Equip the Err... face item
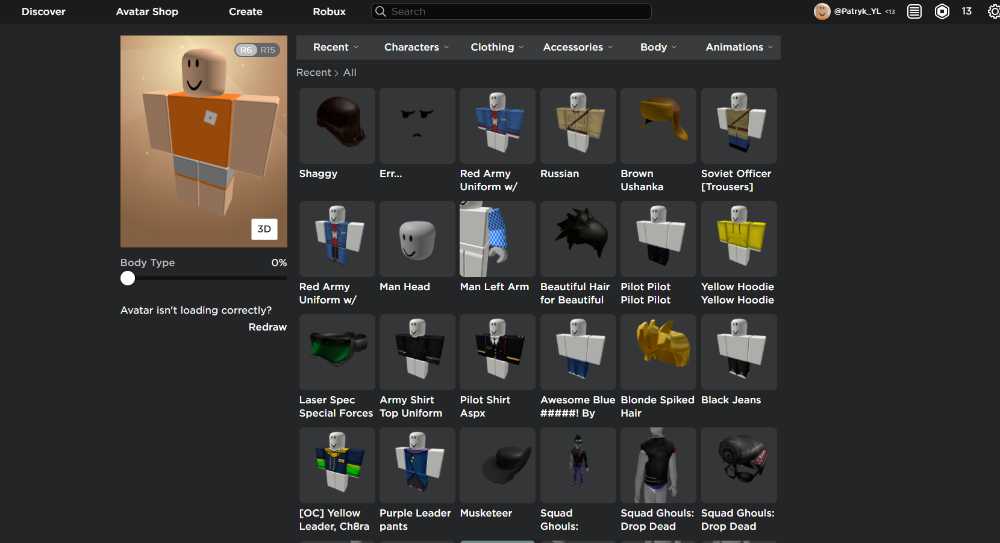The image size is (1000, 543). click(417, 126)
